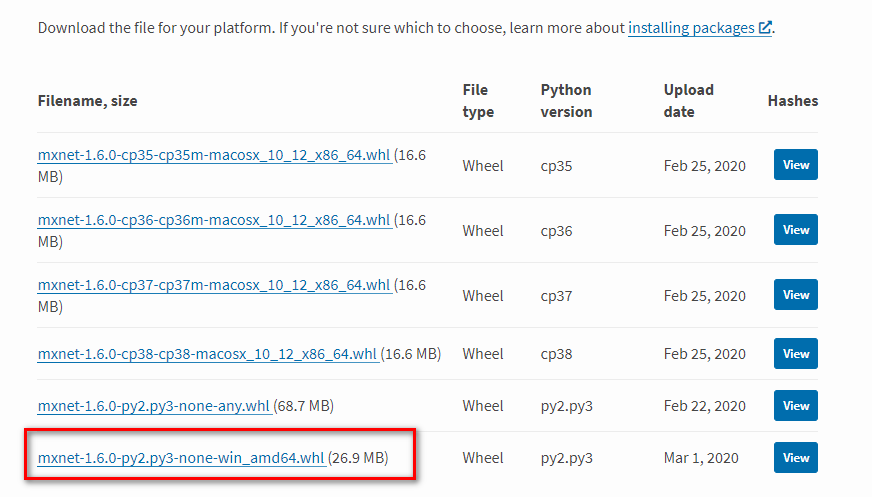Click the external link icon after installing packages
872x497 pixels.
click(x=765, y=27)
